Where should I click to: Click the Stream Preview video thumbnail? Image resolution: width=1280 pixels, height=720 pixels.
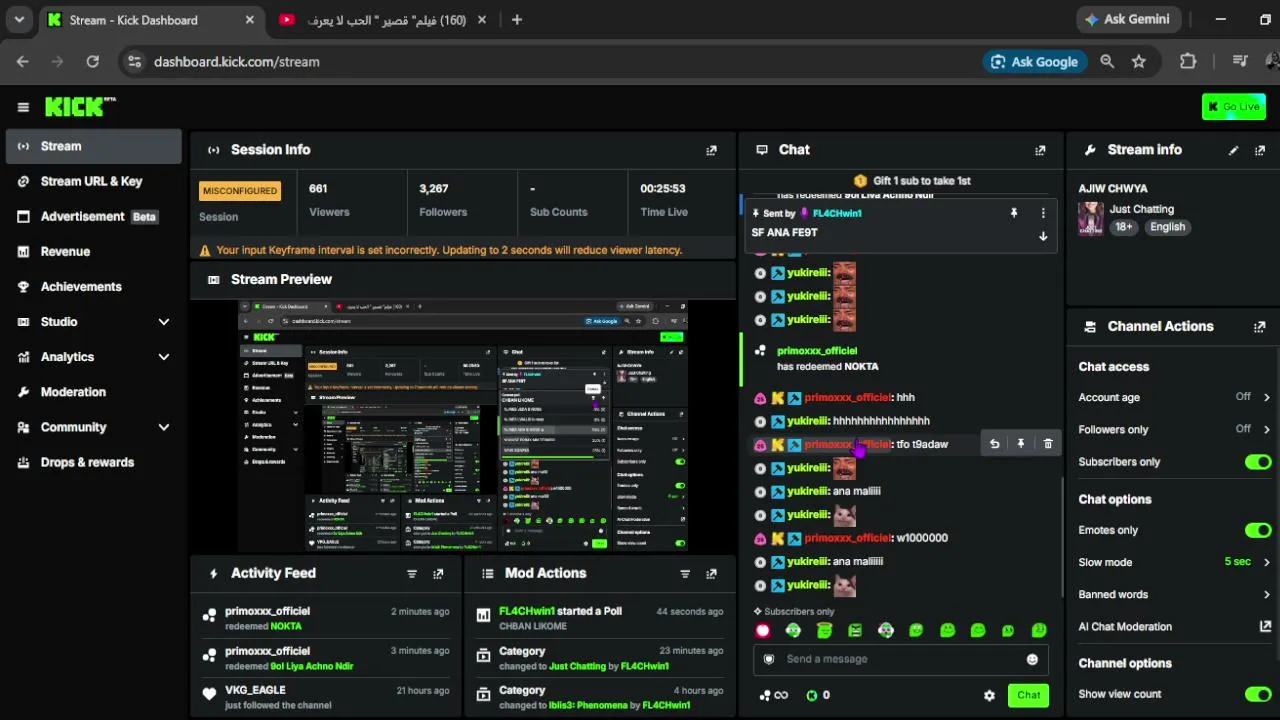462,425
